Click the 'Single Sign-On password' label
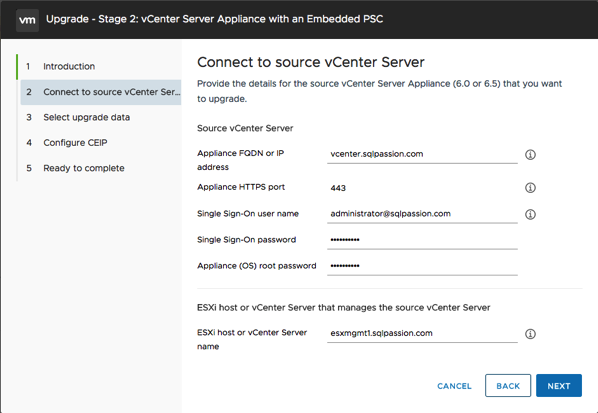This screenshot has height=413, width=598. pos(246,240)
